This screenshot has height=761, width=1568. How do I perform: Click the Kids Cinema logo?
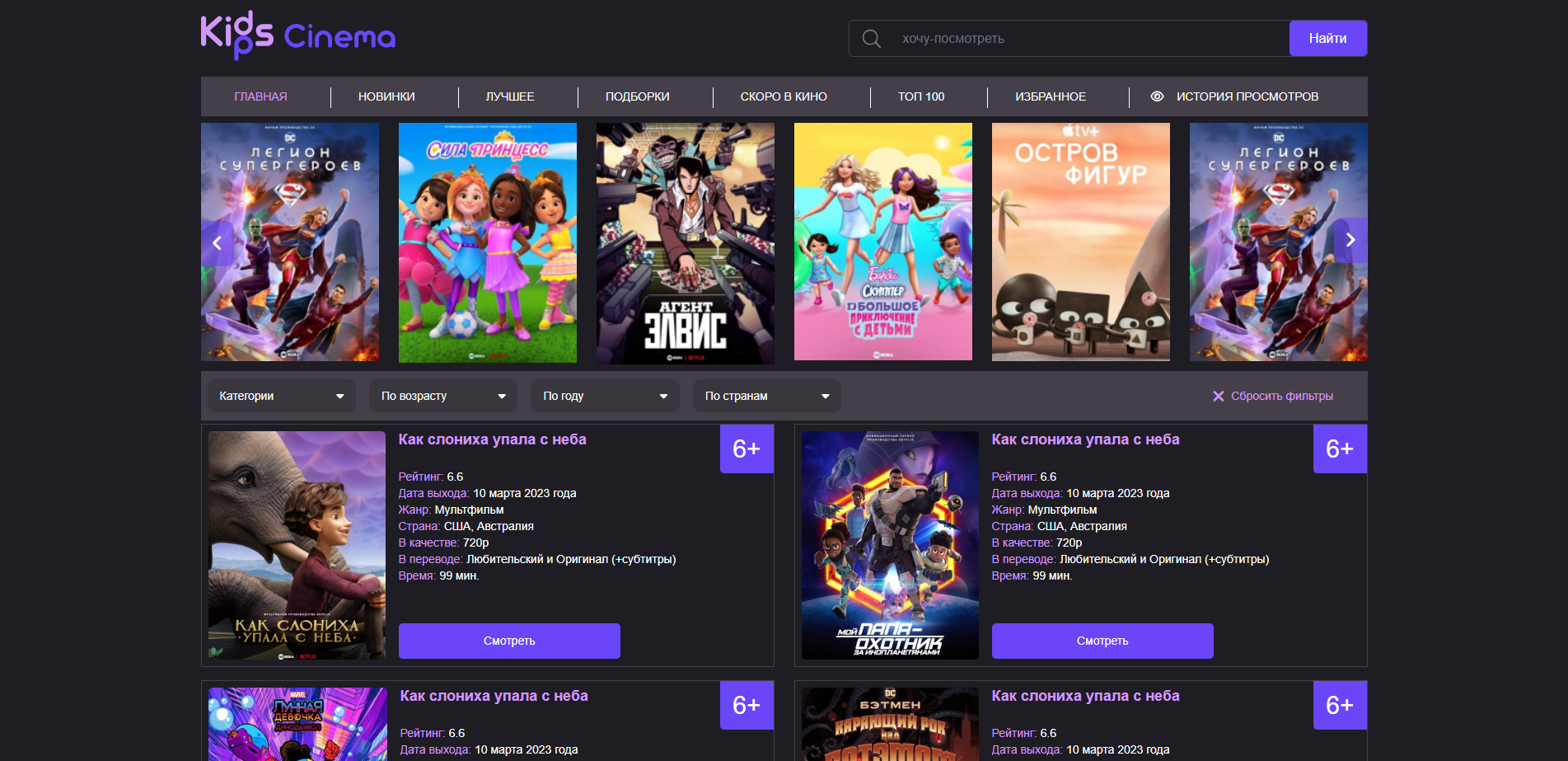coord(297,36)
